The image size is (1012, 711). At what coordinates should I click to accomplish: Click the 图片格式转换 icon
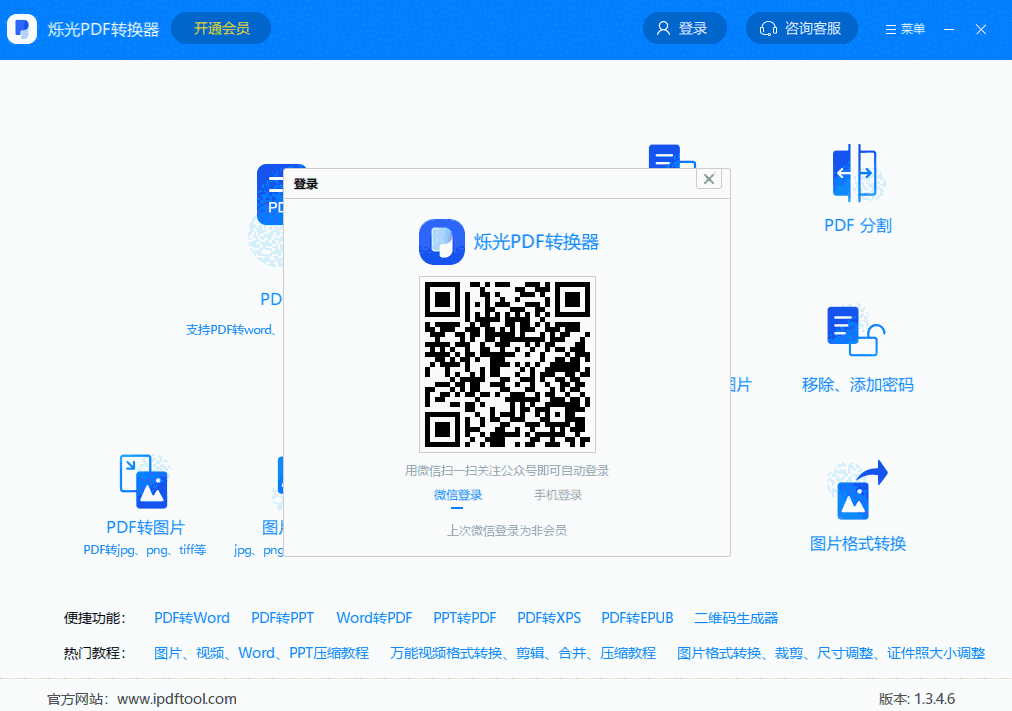pos(857,490)
